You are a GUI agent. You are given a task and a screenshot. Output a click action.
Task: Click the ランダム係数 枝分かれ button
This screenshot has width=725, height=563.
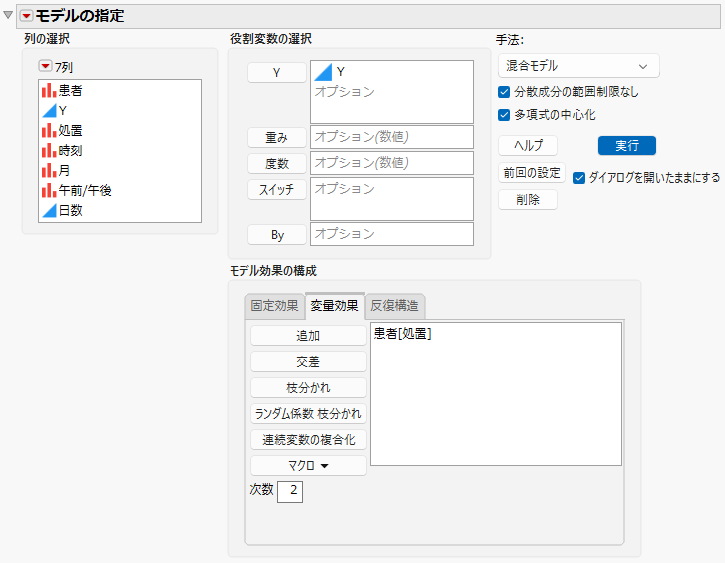(x=308, y=413)
